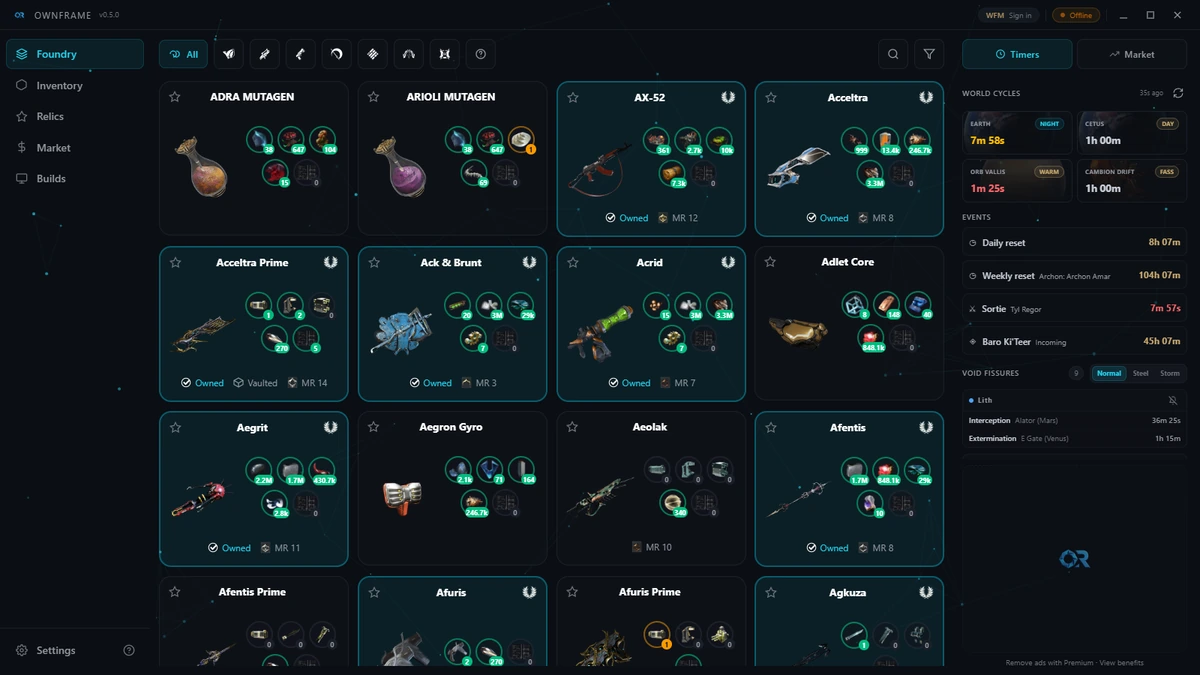The image size is (1200, 675).
Task: Favorite the Acceltra card star
Action: coord(771,97)
